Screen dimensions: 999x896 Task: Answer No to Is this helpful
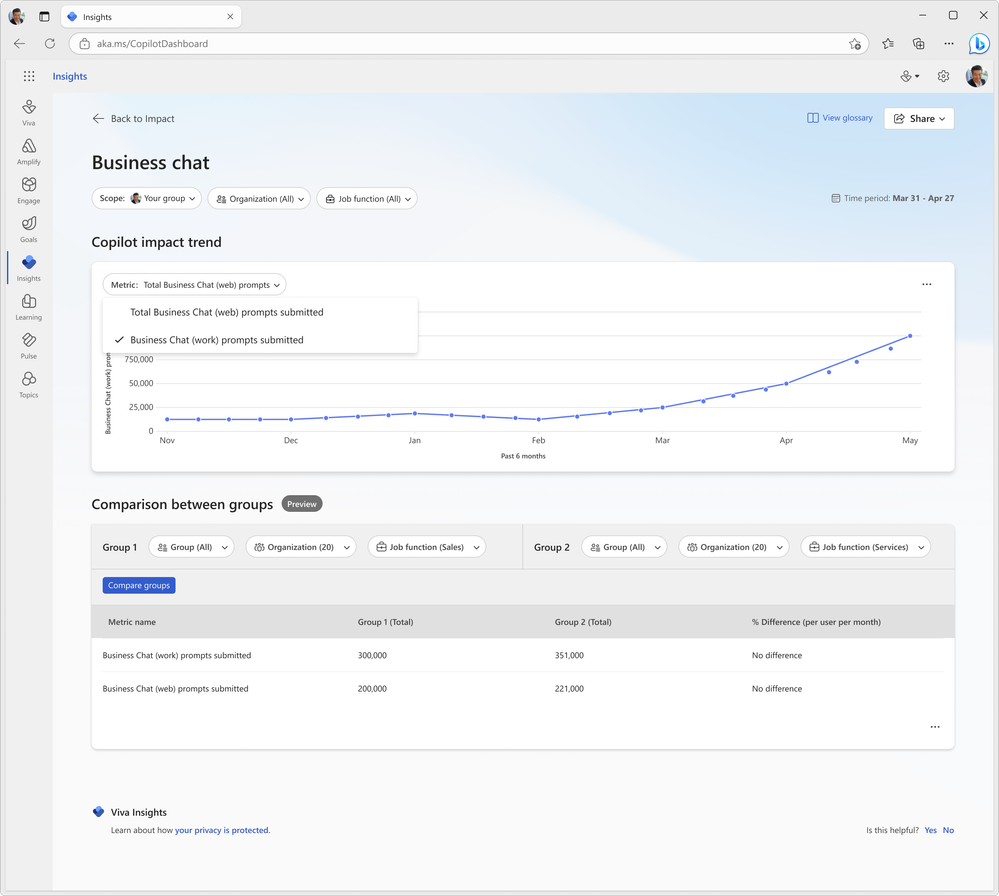(949, 830)
